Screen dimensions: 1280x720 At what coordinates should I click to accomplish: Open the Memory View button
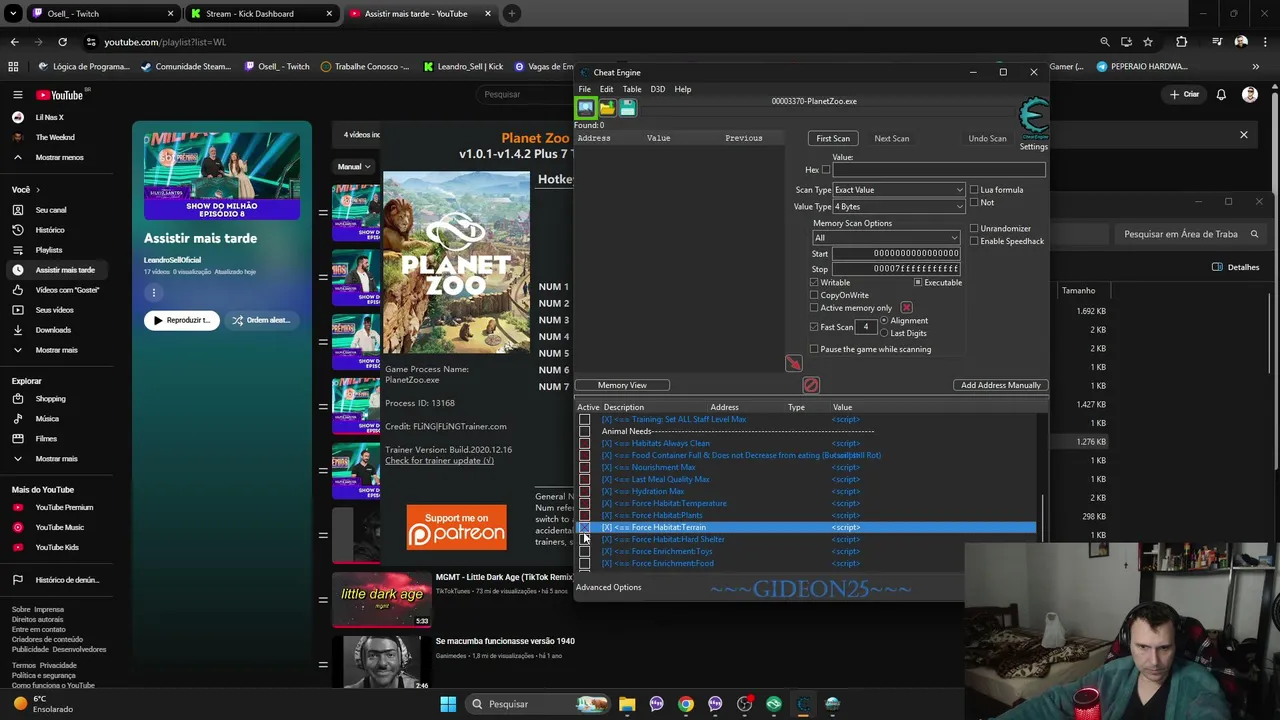point(622,385)
